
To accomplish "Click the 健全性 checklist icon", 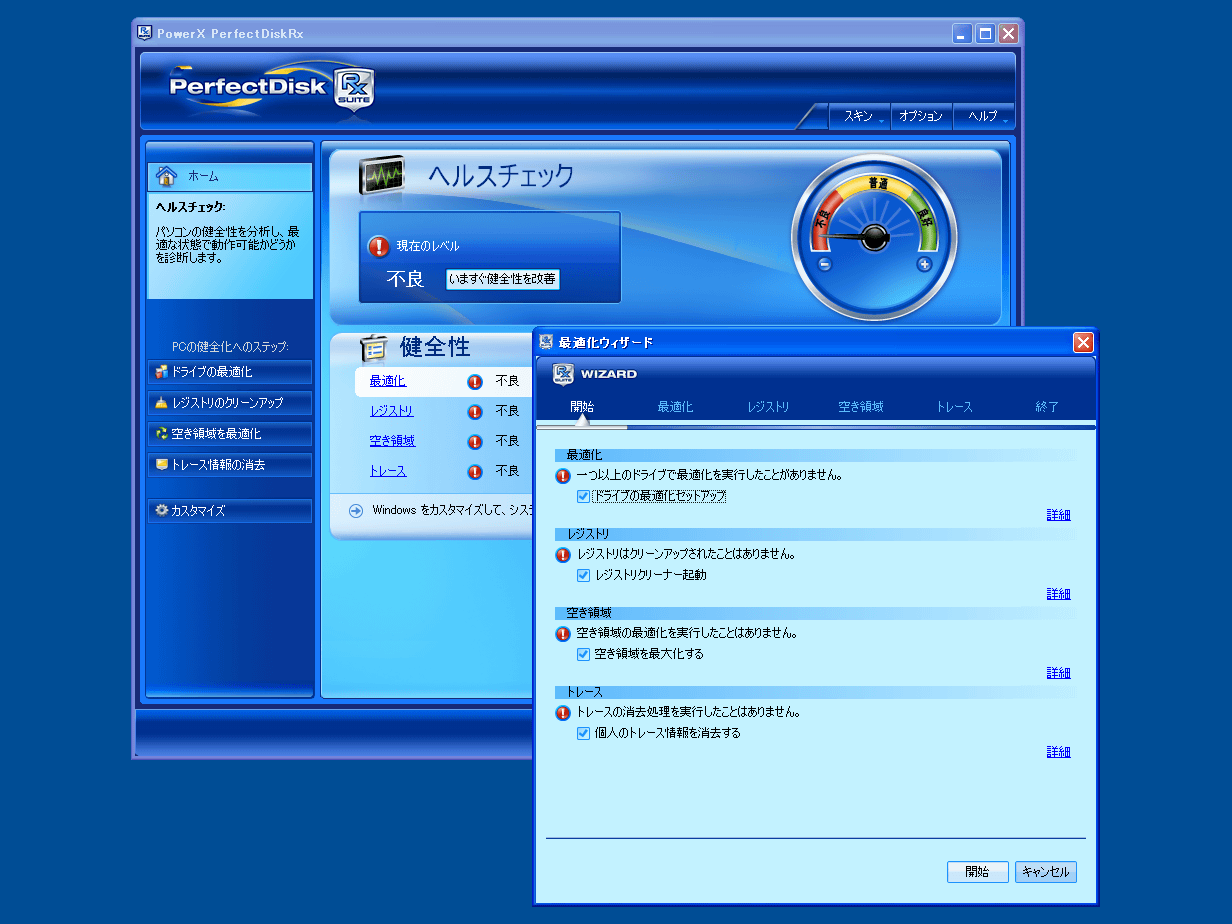I will (x=374, y=348).
